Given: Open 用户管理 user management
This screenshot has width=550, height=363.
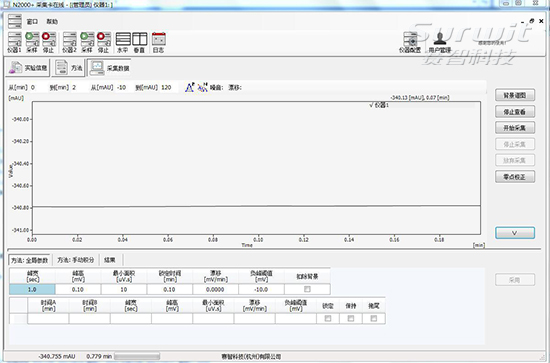Looking at the screenshot, I should [x=440, y=42].
